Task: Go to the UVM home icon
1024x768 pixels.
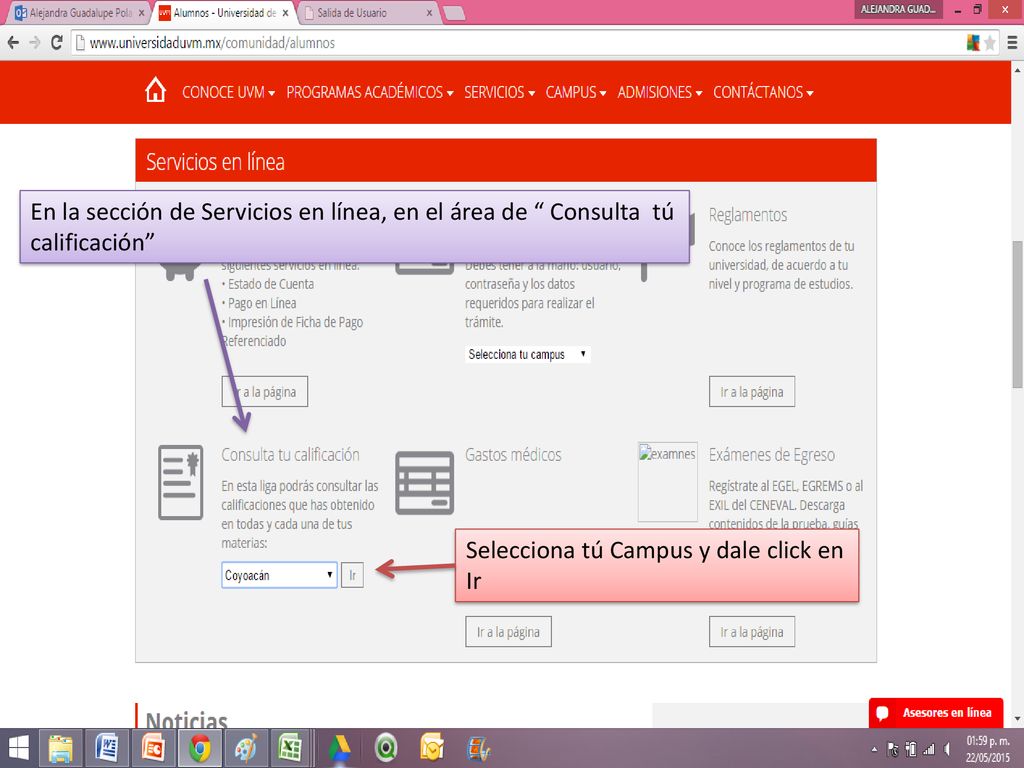Action: (155, 90)
